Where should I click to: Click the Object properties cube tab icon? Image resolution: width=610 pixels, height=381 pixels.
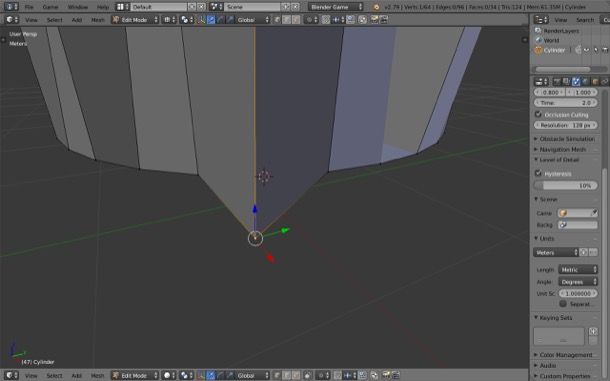(595, 81)
